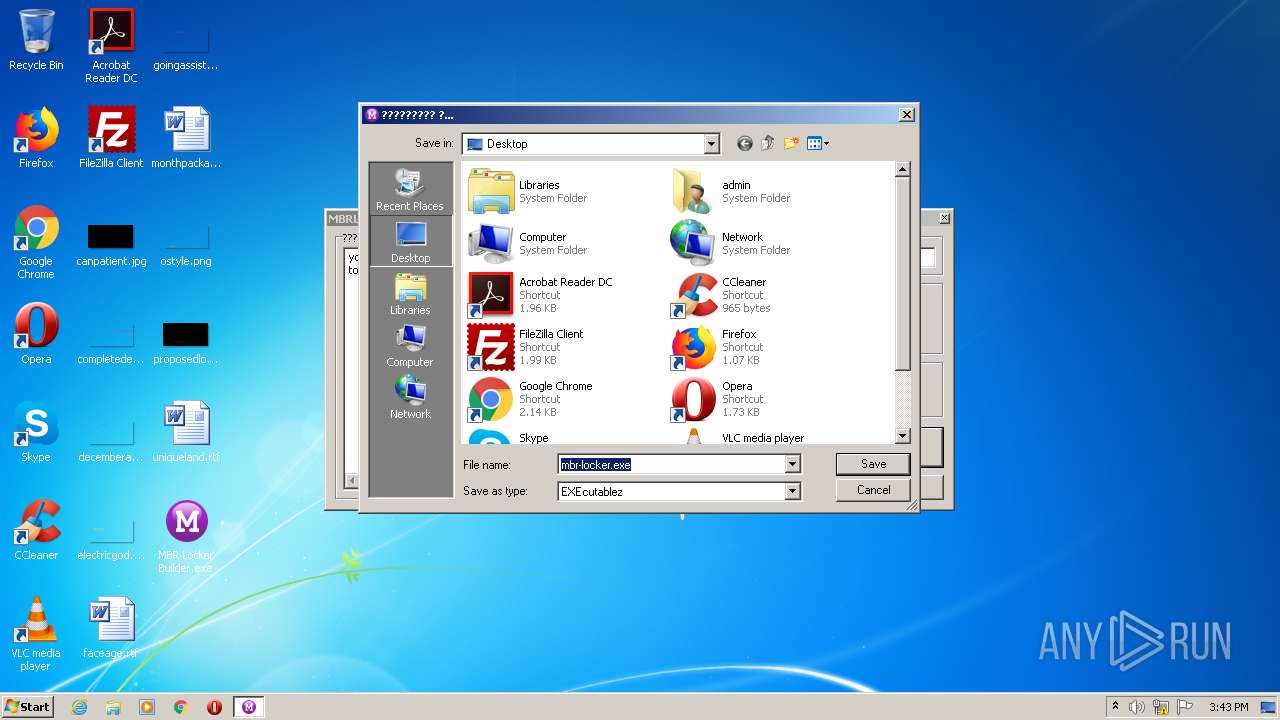
Task: Click the 3:43 PM taskbar clock
Action: 1228,707
